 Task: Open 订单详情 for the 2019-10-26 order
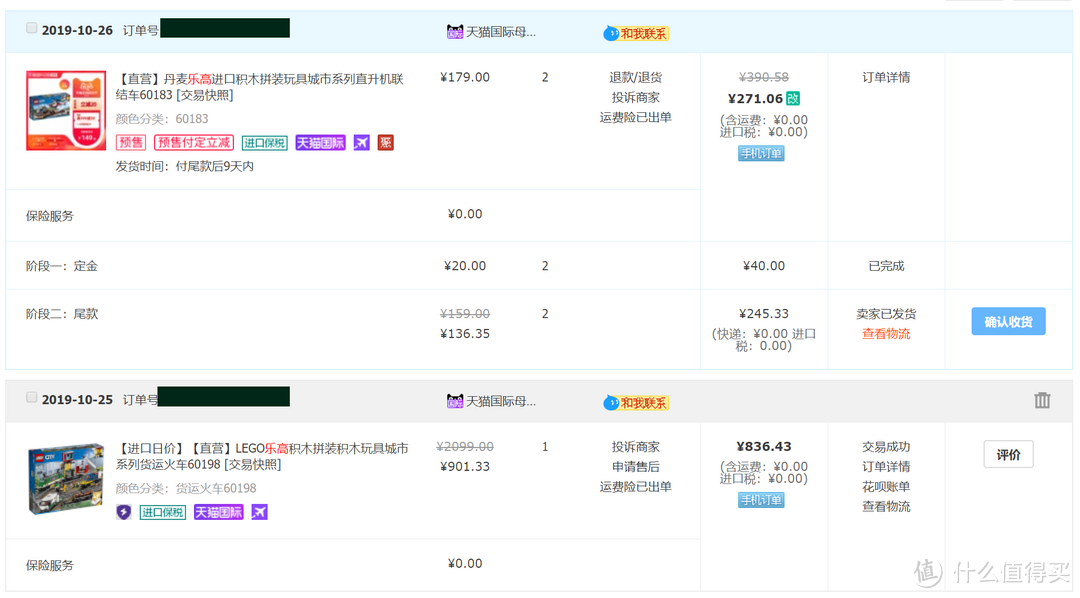[886, 77]
